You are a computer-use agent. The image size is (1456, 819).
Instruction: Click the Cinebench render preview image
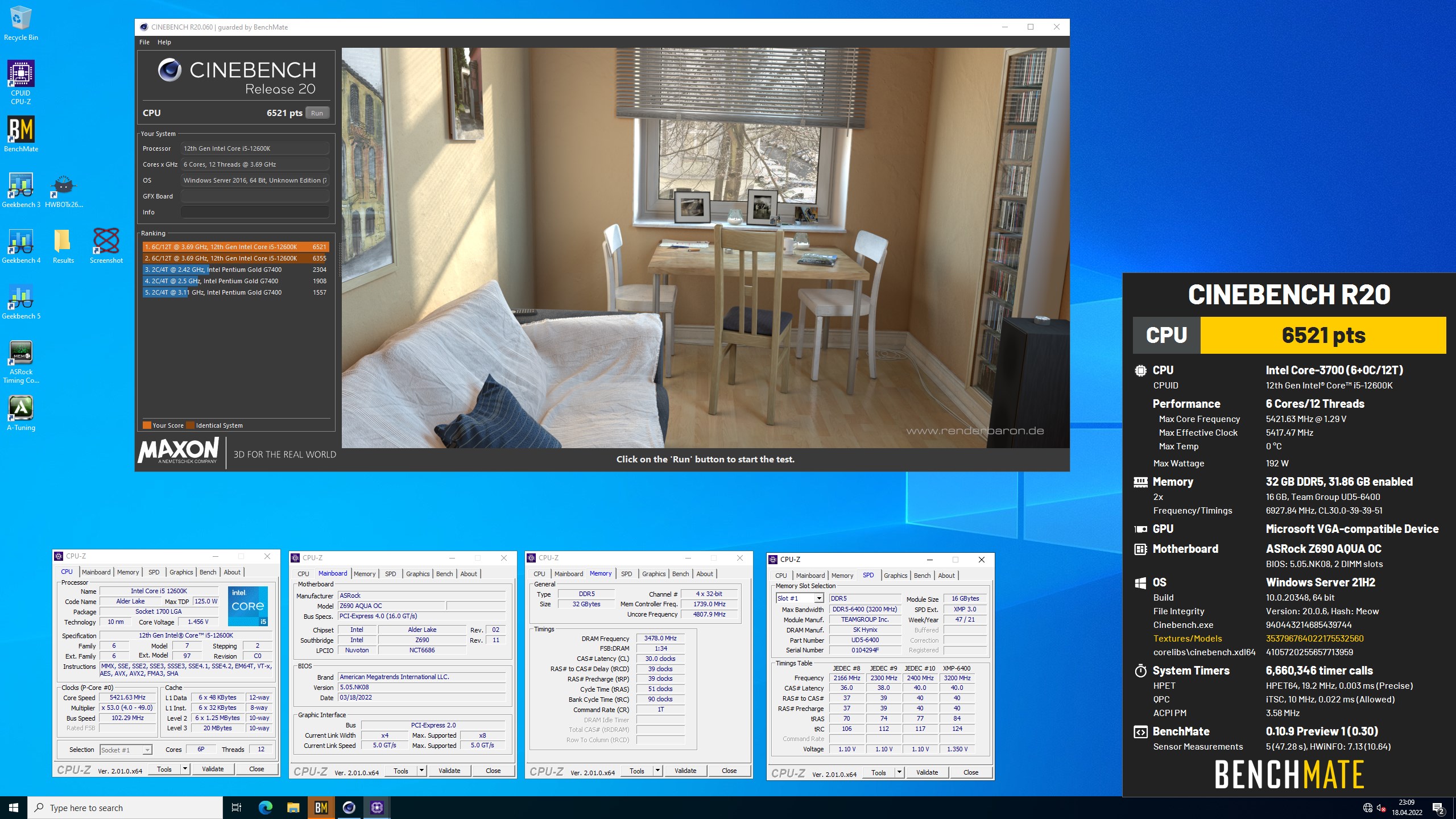[705, 247]
